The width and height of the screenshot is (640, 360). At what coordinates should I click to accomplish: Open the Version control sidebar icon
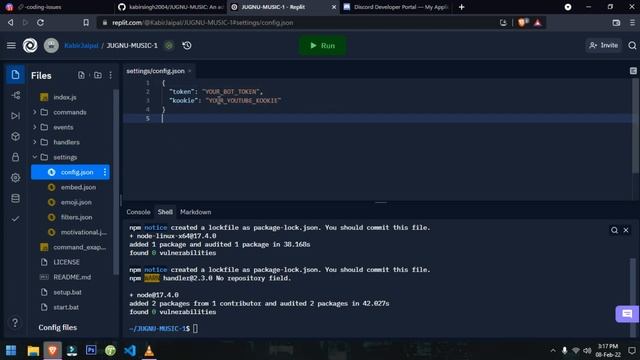(x=16, y=96)
